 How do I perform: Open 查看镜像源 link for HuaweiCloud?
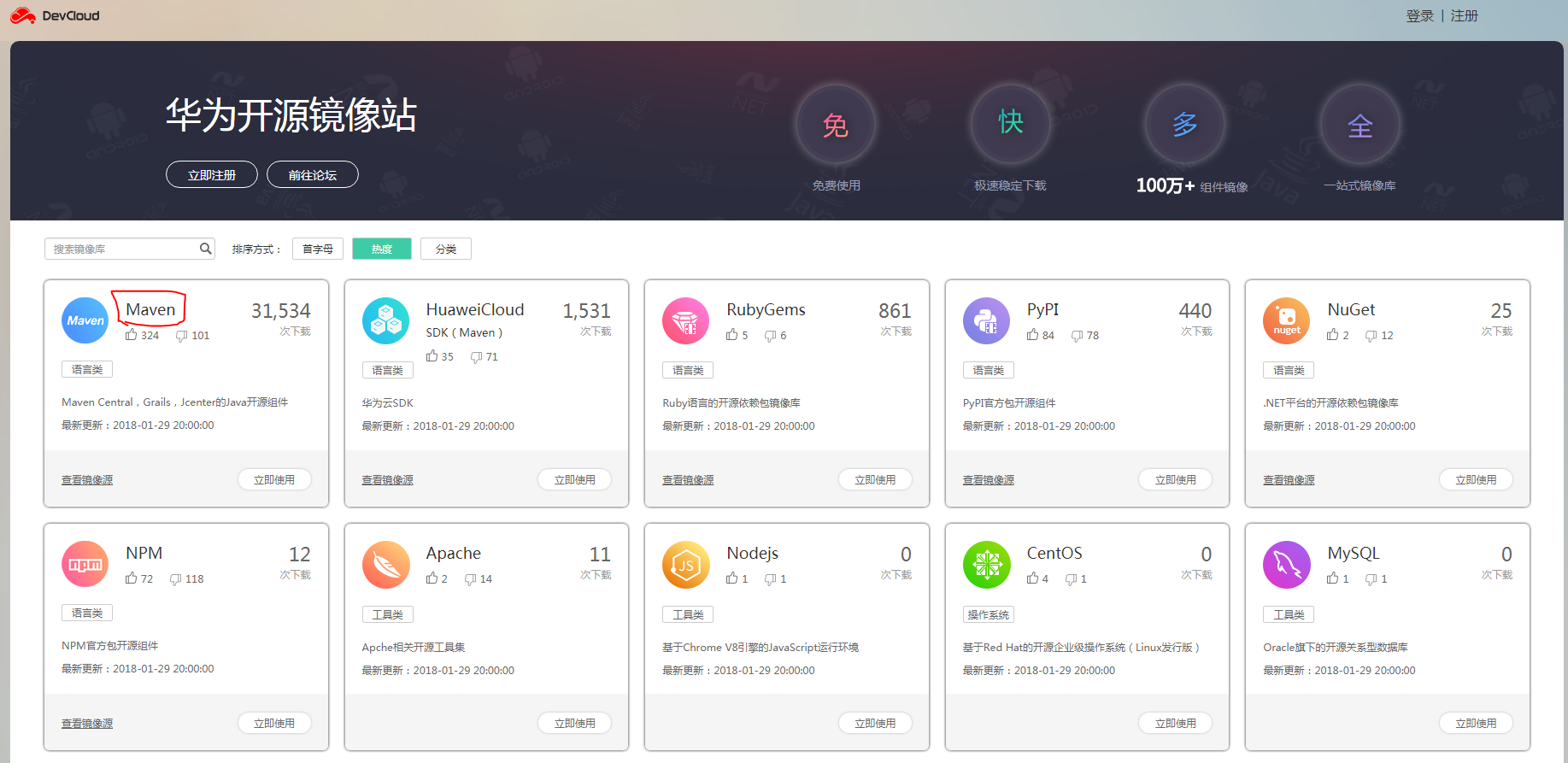[x=387, y=480]
